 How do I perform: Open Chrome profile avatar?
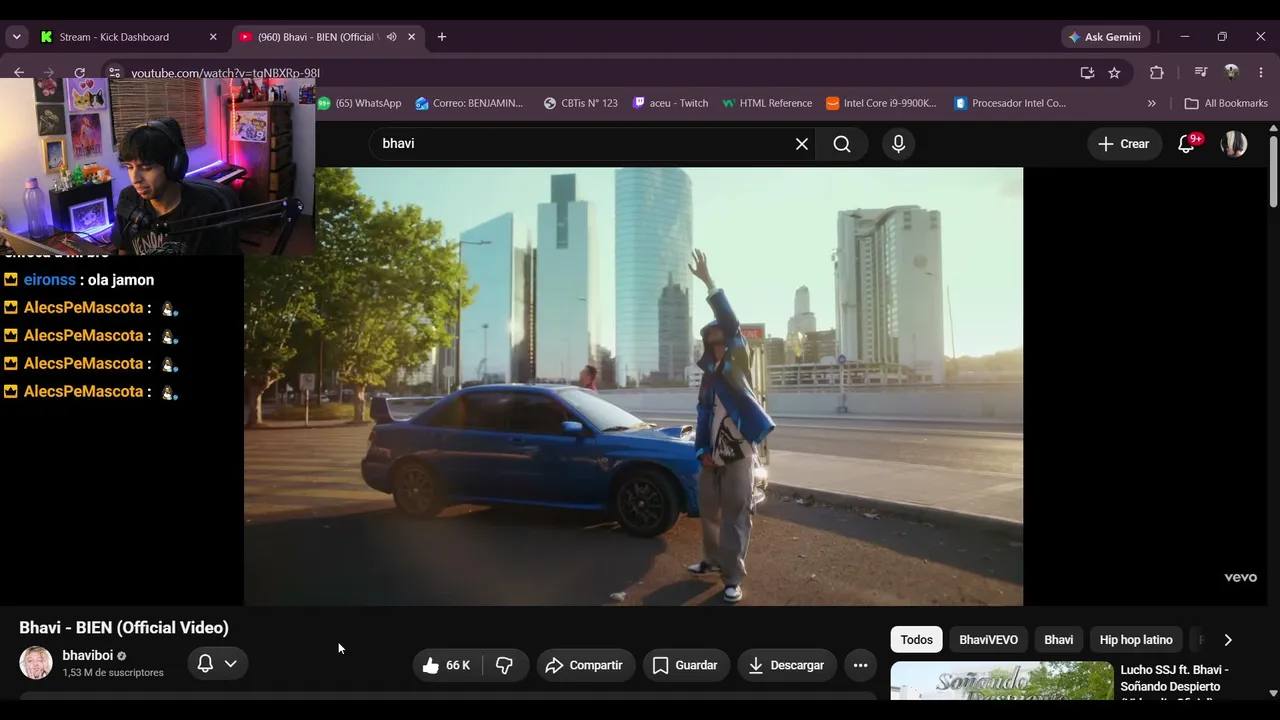pyautogui.click(x=1231, y=73)
